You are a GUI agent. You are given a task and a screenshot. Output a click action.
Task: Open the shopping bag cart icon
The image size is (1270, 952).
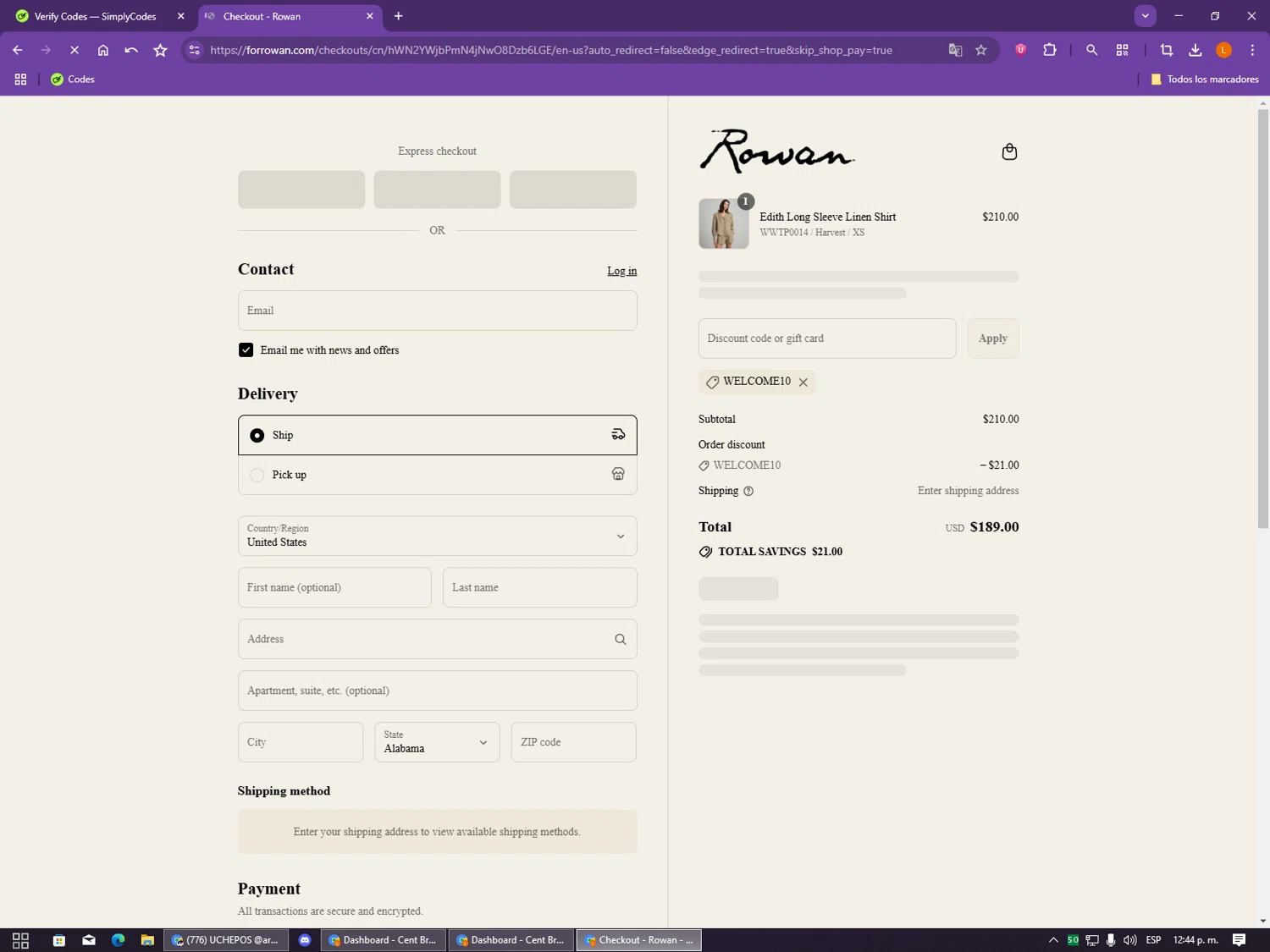[x=1009, y=151]
